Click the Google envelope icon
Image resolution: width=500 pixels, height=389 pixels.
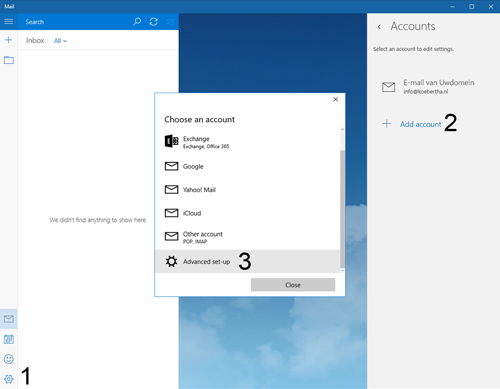tap(171, 166)
